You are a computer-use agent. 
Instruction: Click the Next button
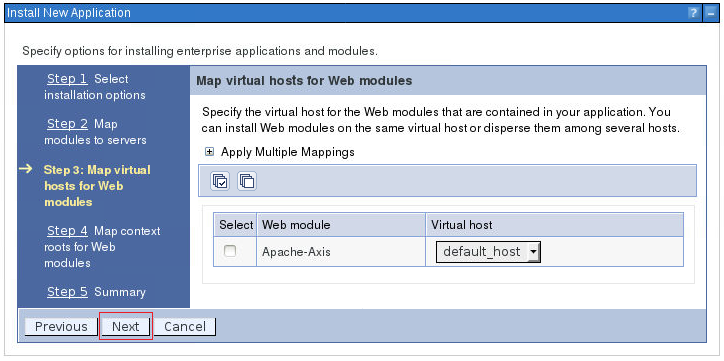pyautogui.click(x=126, y=327)
